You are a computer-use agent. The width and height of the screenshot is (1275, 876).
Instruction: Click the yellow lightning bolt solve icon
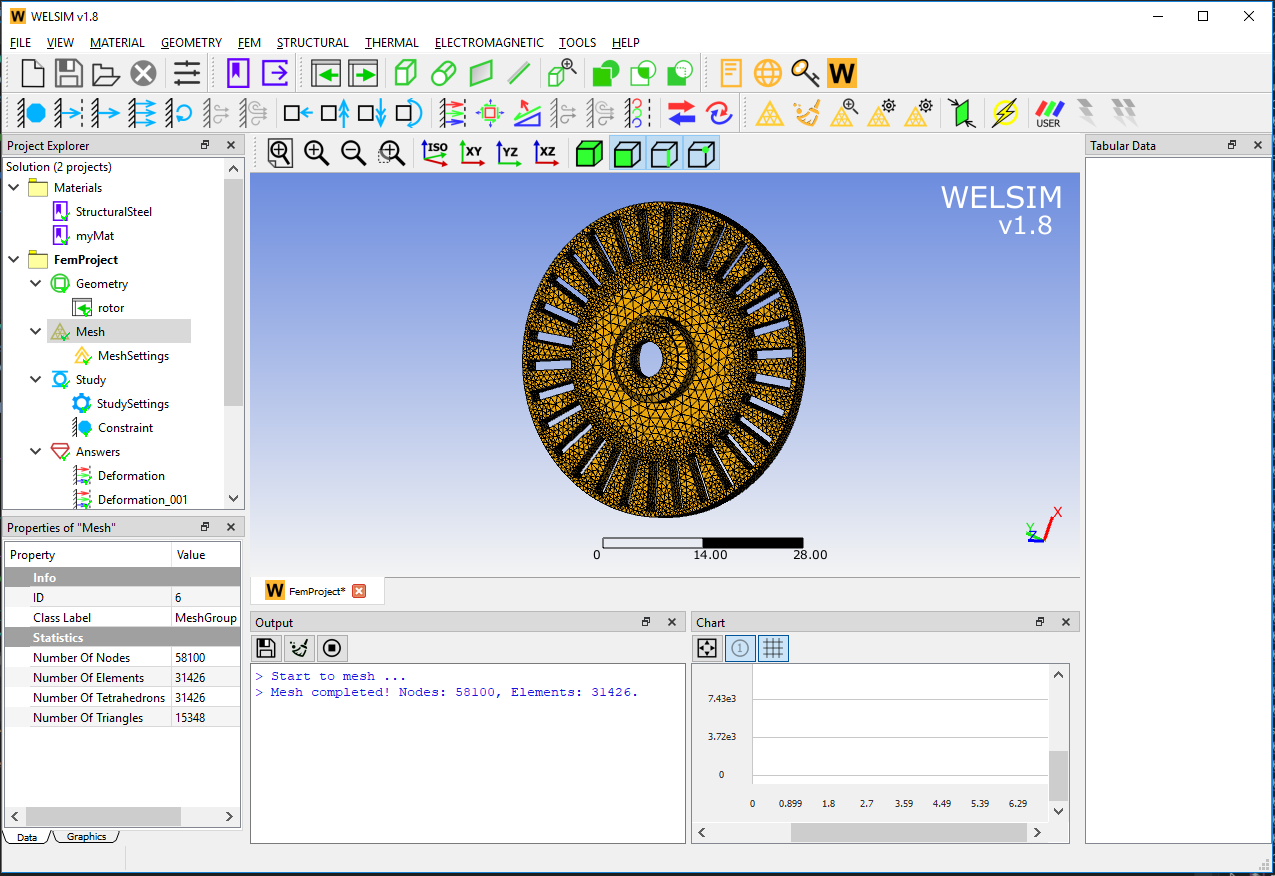tap(1004, 113)
